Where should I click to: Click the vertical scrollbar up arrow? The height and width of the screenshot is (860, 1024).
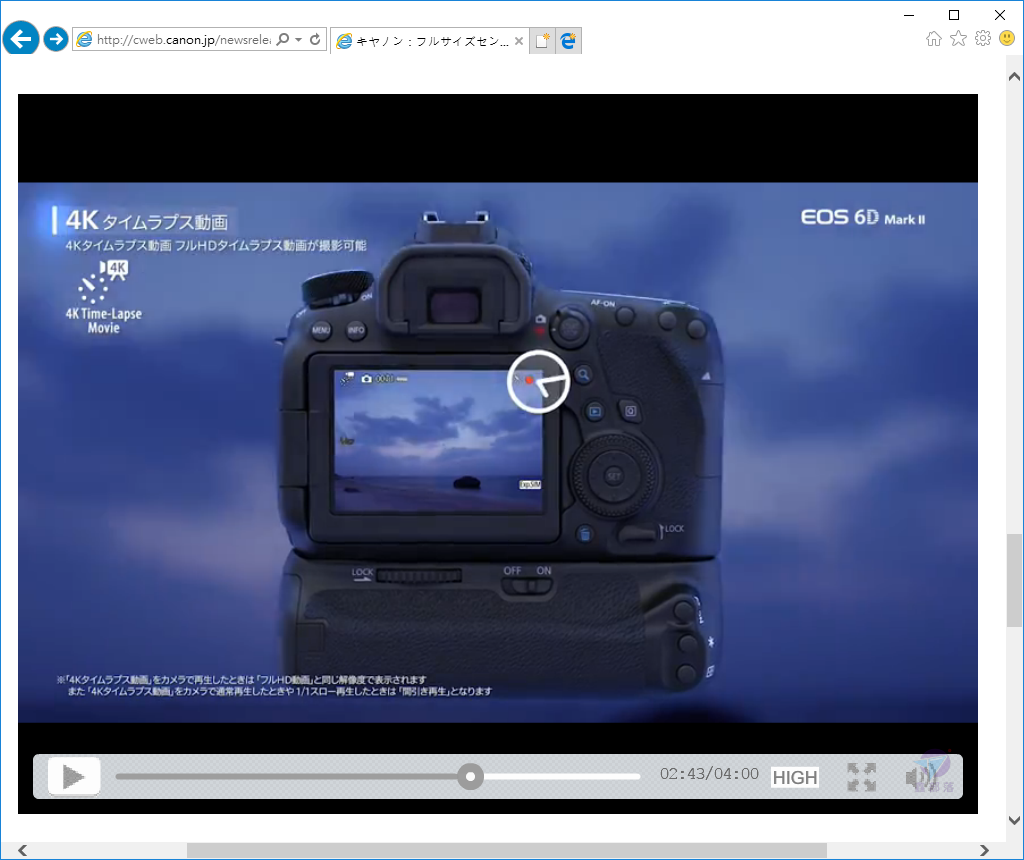pos(1014,77)
